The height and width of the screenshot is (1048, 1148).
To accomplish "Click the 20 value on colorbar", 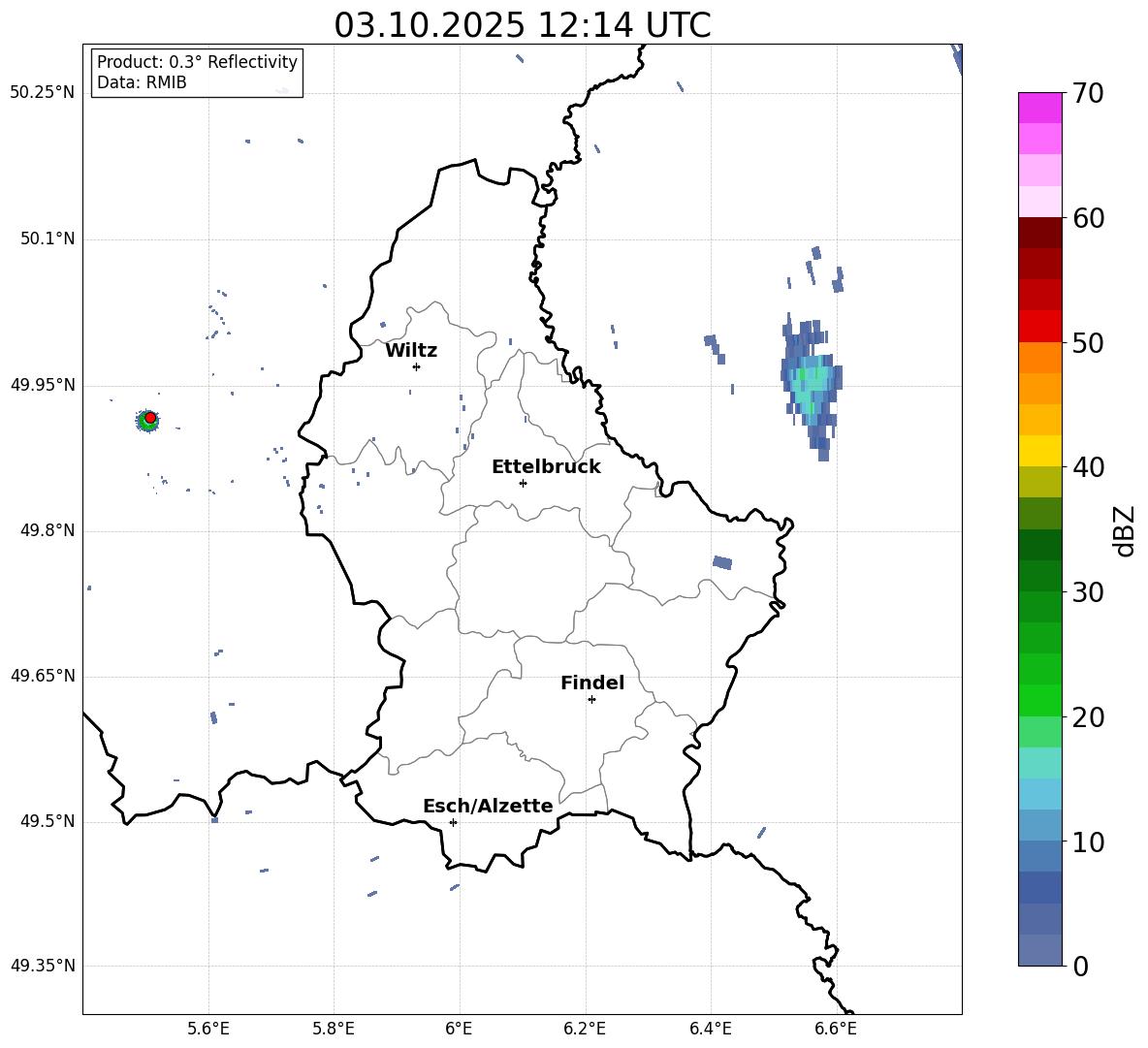I will point(1087,716).
